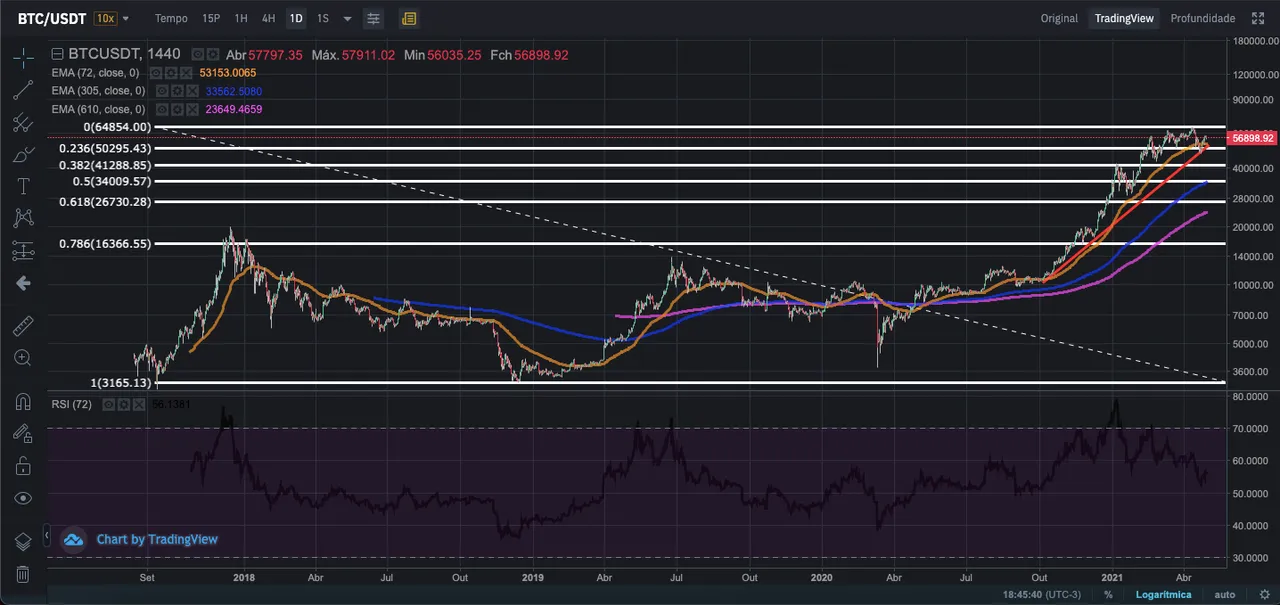1280x605 pixels.
Task: Click the fullscreen icon at top right
Action: click(1258, 18)
